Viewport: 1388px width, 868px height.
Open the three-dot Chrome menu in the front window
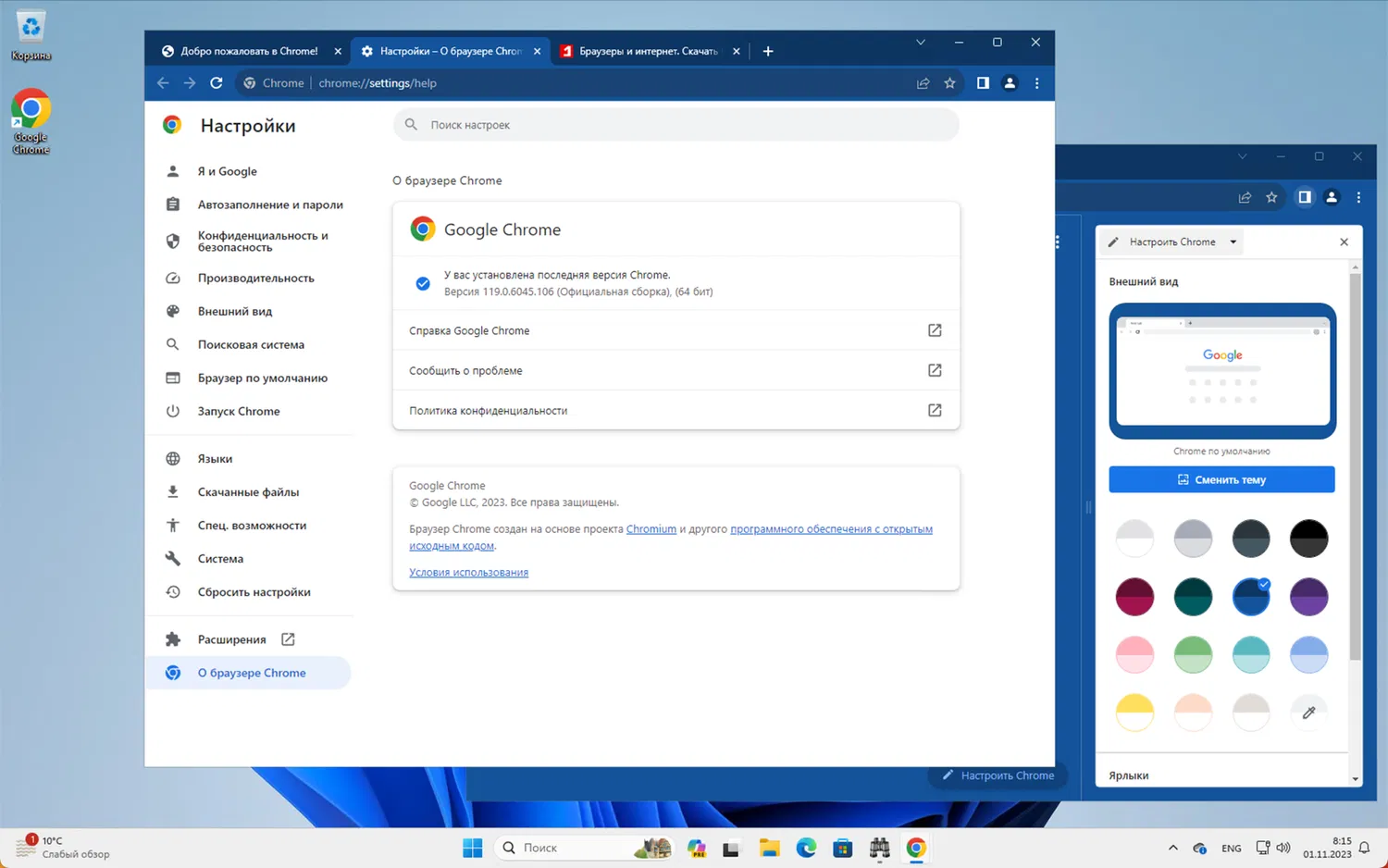[1036, 83]
